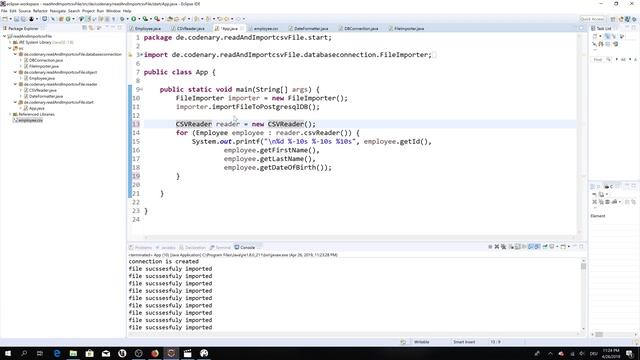Click the Save All toolbar icon

tap(23, 19)
